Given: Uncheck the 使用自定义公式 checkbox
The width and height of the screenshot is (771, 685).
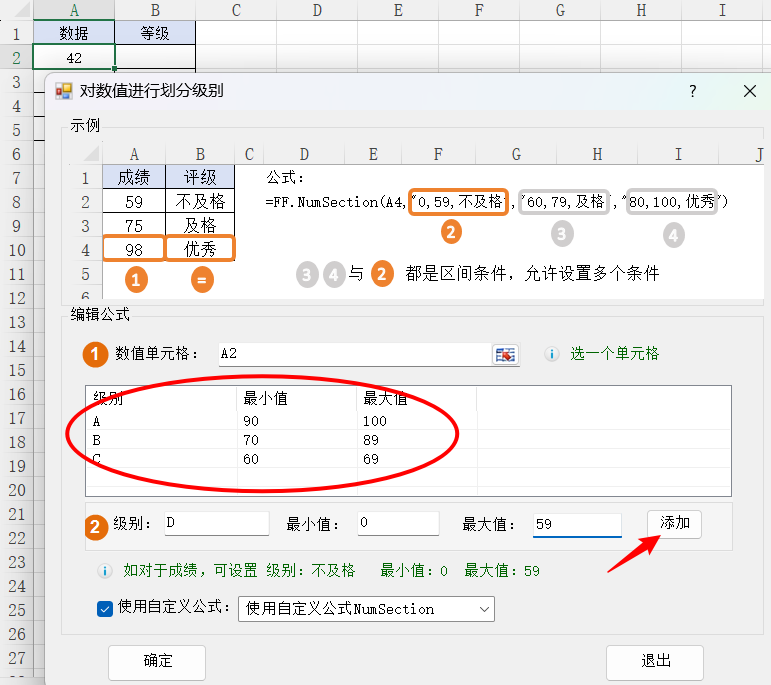Looking at the screenshot, I should coord(105,608).
